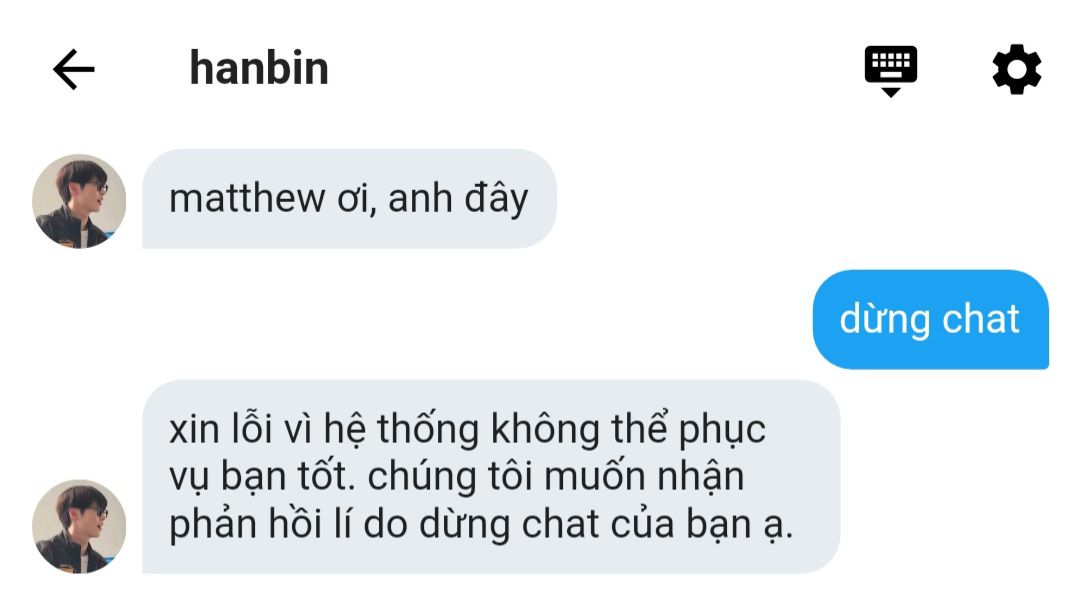Screen dimensions: 1080x593
Task: Tap hanbin's avatar beside the first message
Action: (x=79, y=201)
